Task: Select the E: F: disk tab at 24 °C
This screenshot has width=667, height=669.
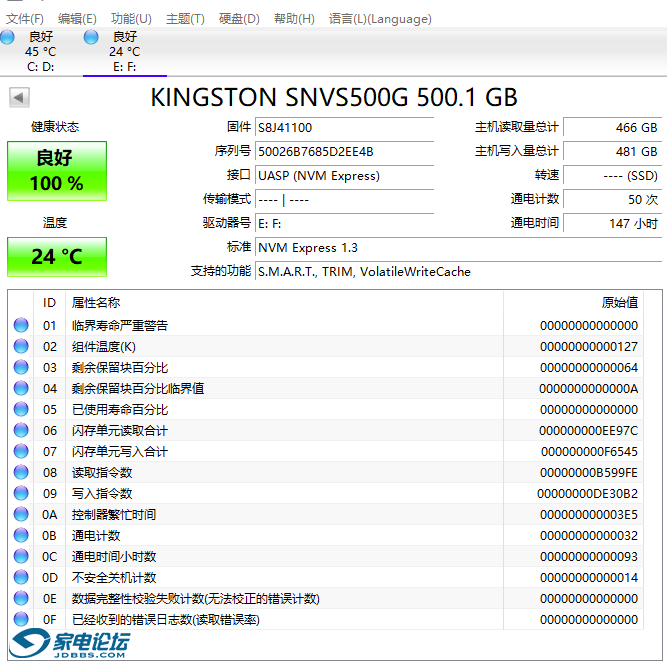Action: coord(125,52)
